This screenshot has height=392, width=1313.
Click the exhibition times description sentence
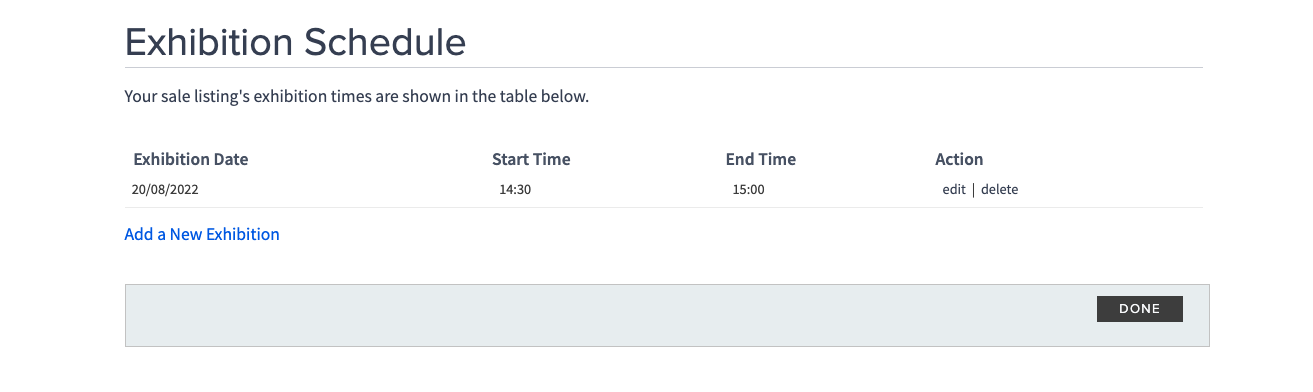(x=357, y=97)
